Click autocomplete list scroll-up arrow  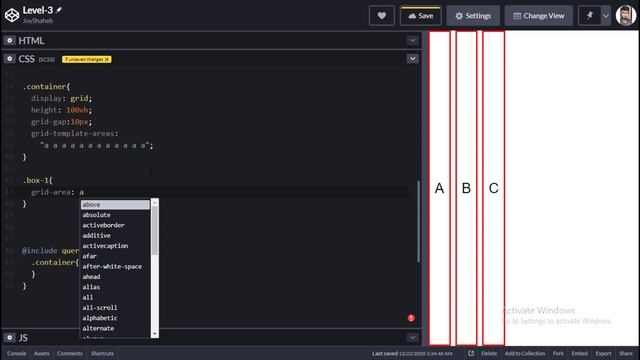click(x=155, y=202)
